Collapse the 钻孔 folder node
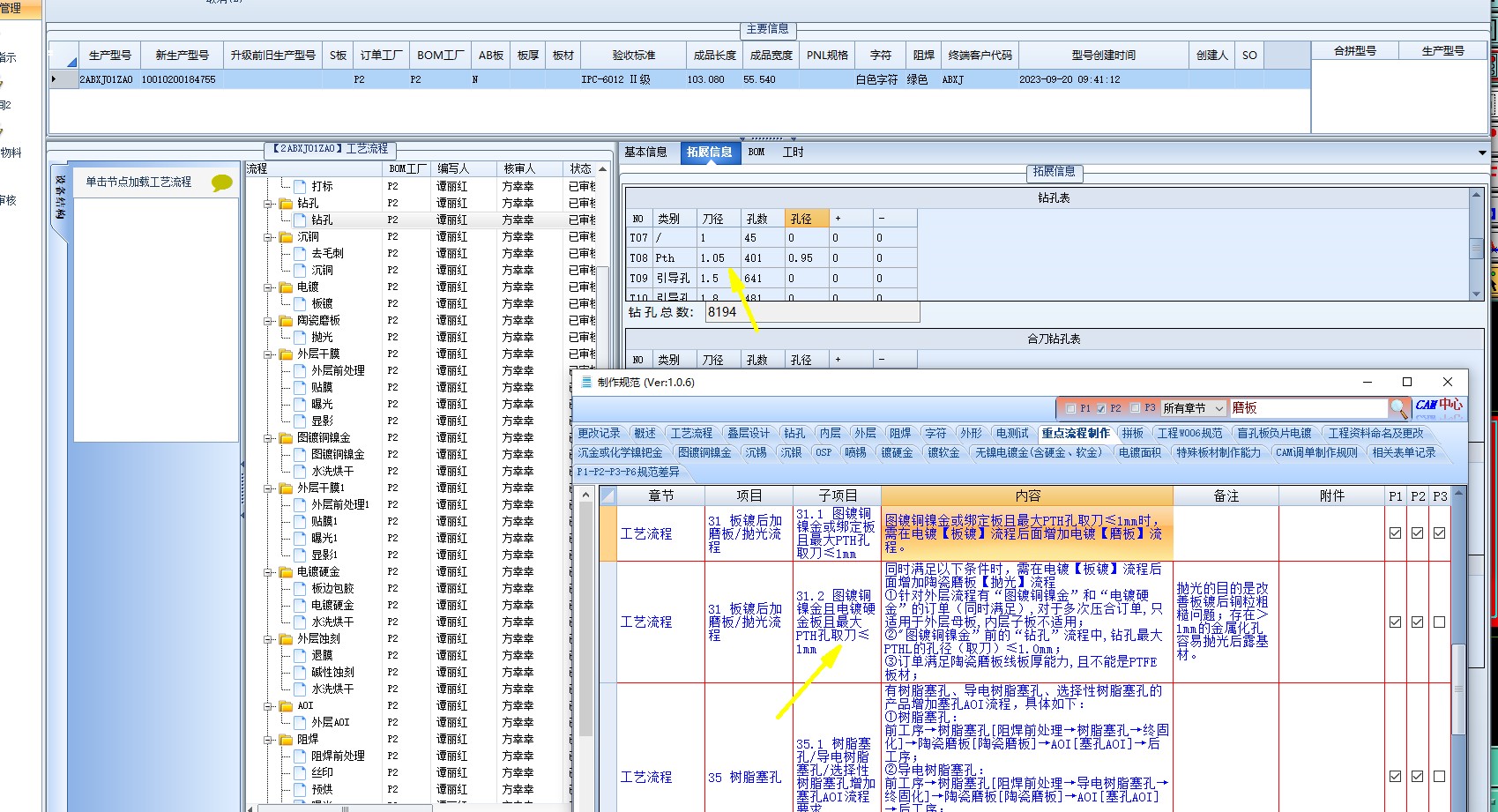Image resolution: width=1498 pixels, height=812 pixels. coord(268,204)
